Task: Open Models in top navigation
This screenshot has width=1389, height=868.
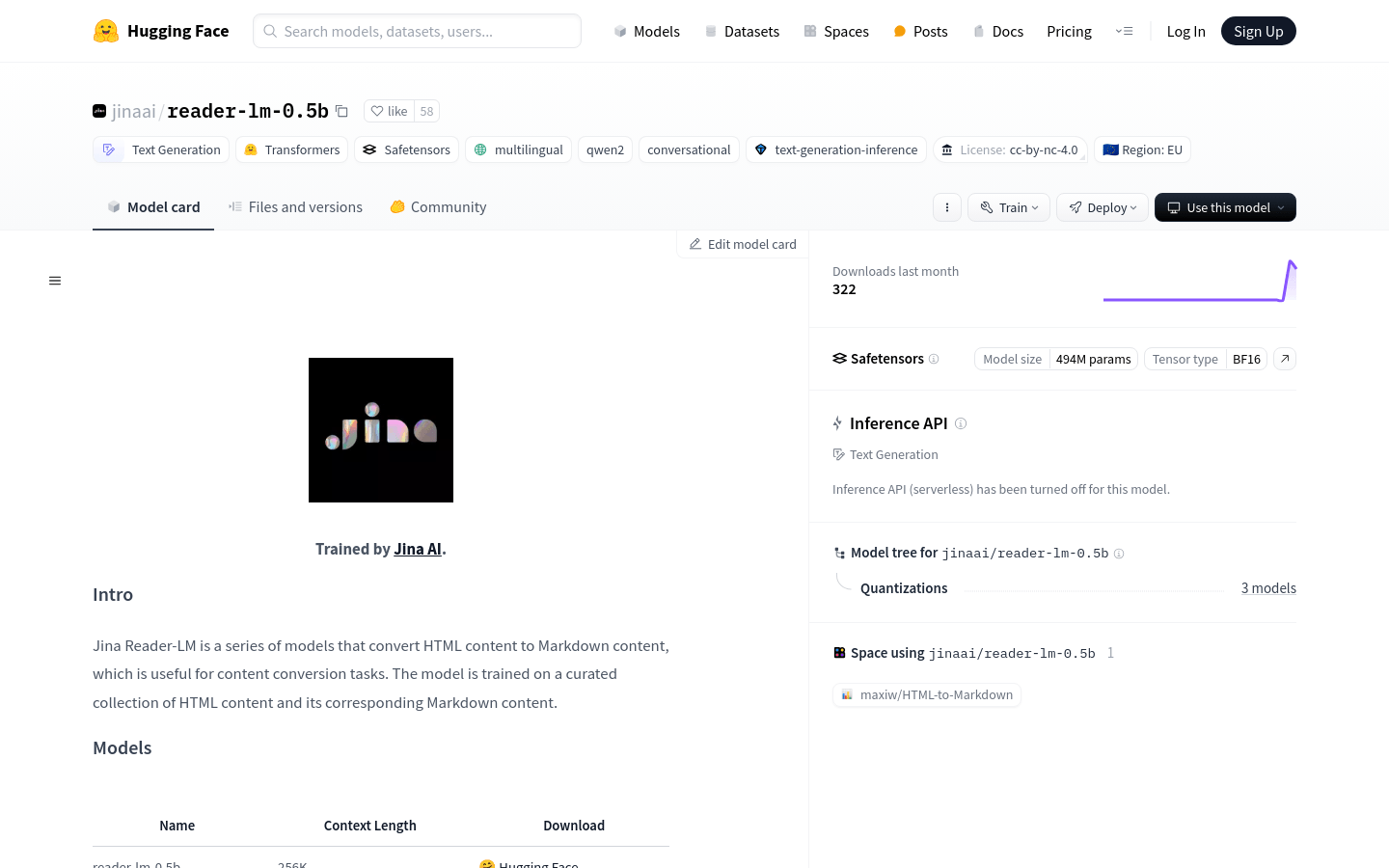Action: tap(647, 31)
